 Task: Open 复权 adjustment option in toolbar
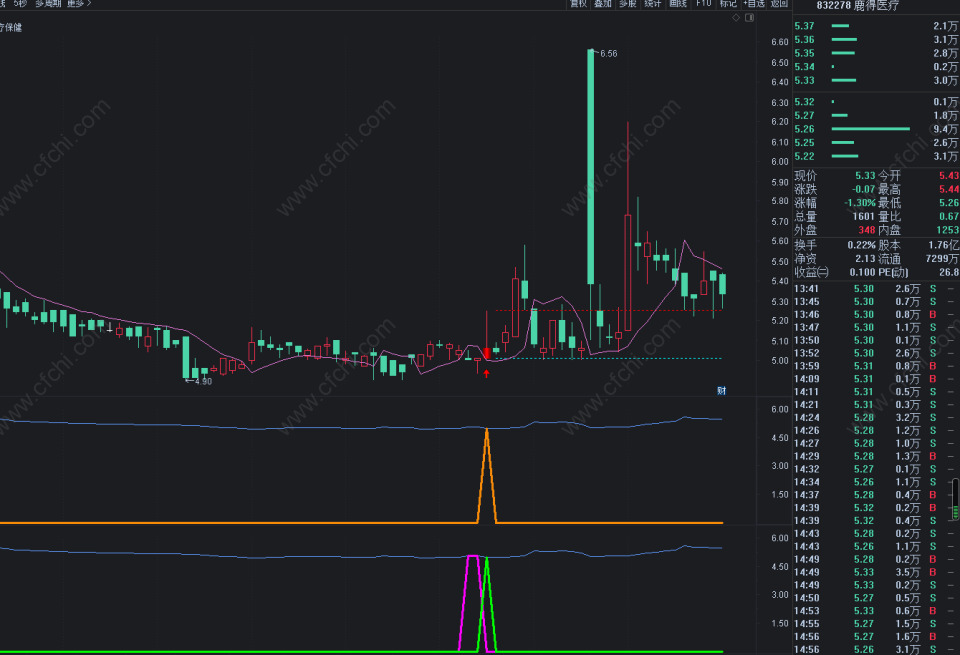pyautogui.click(x=579, y=4)
